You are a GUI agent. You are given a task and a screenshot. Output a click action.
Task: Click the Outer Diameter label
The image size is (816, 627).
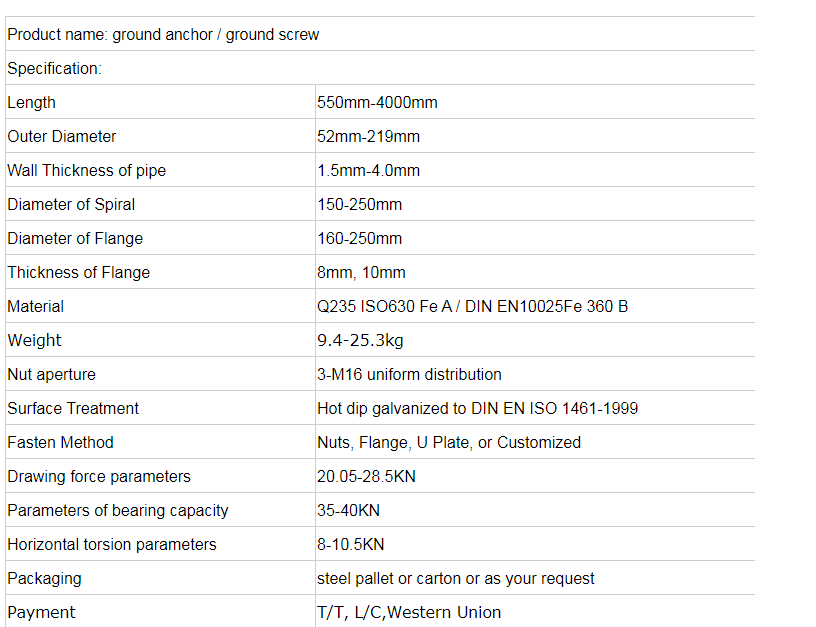click(62, 137)
